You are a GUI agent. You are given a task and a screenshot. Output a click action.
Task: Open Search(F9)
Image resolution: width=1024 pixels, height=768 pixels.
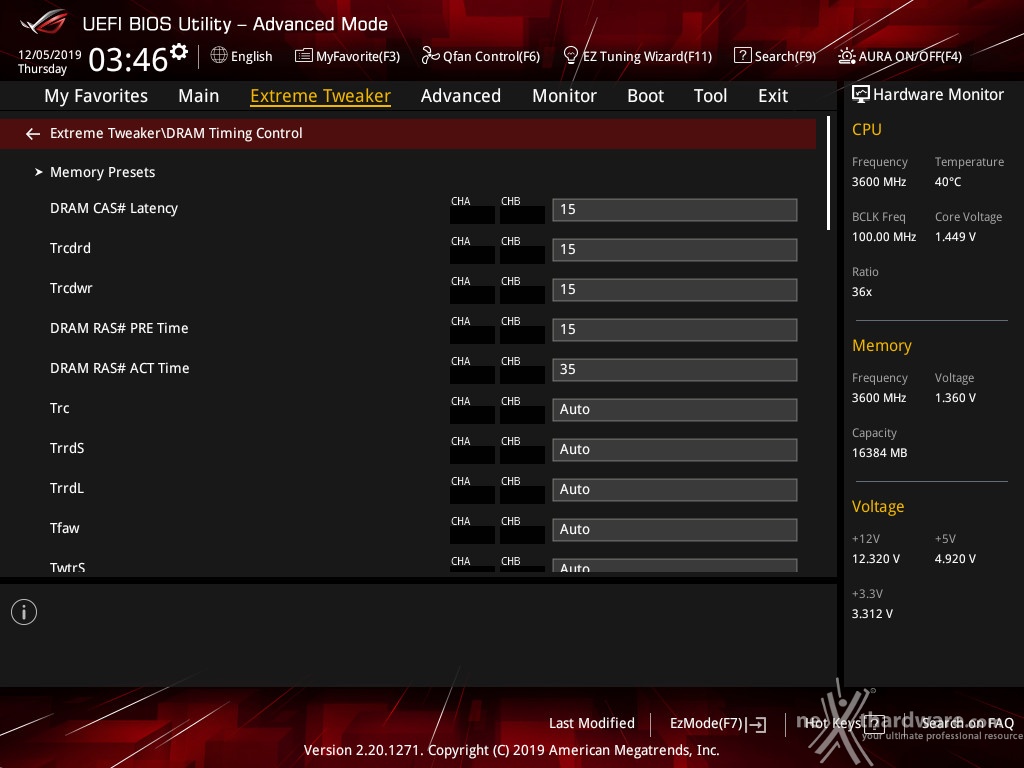click(786, 57)
